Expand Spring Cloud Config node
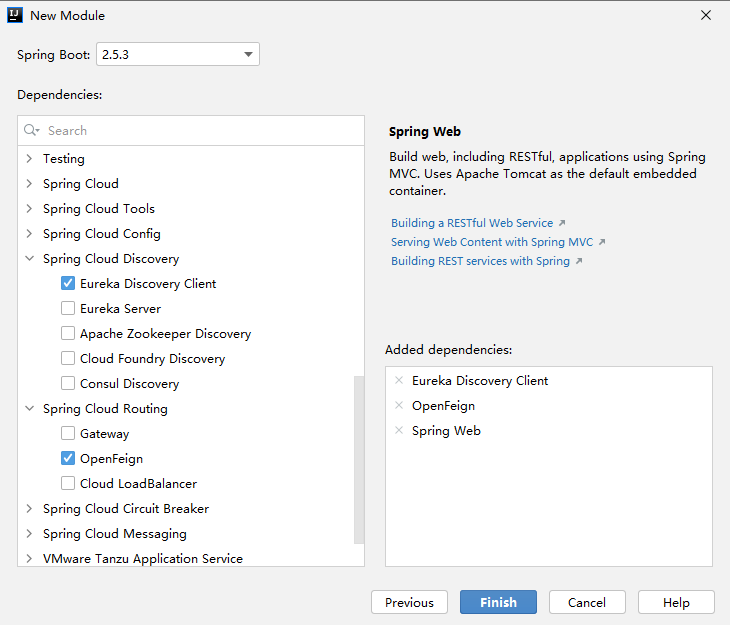730x625 pixels. coord(29,233)
